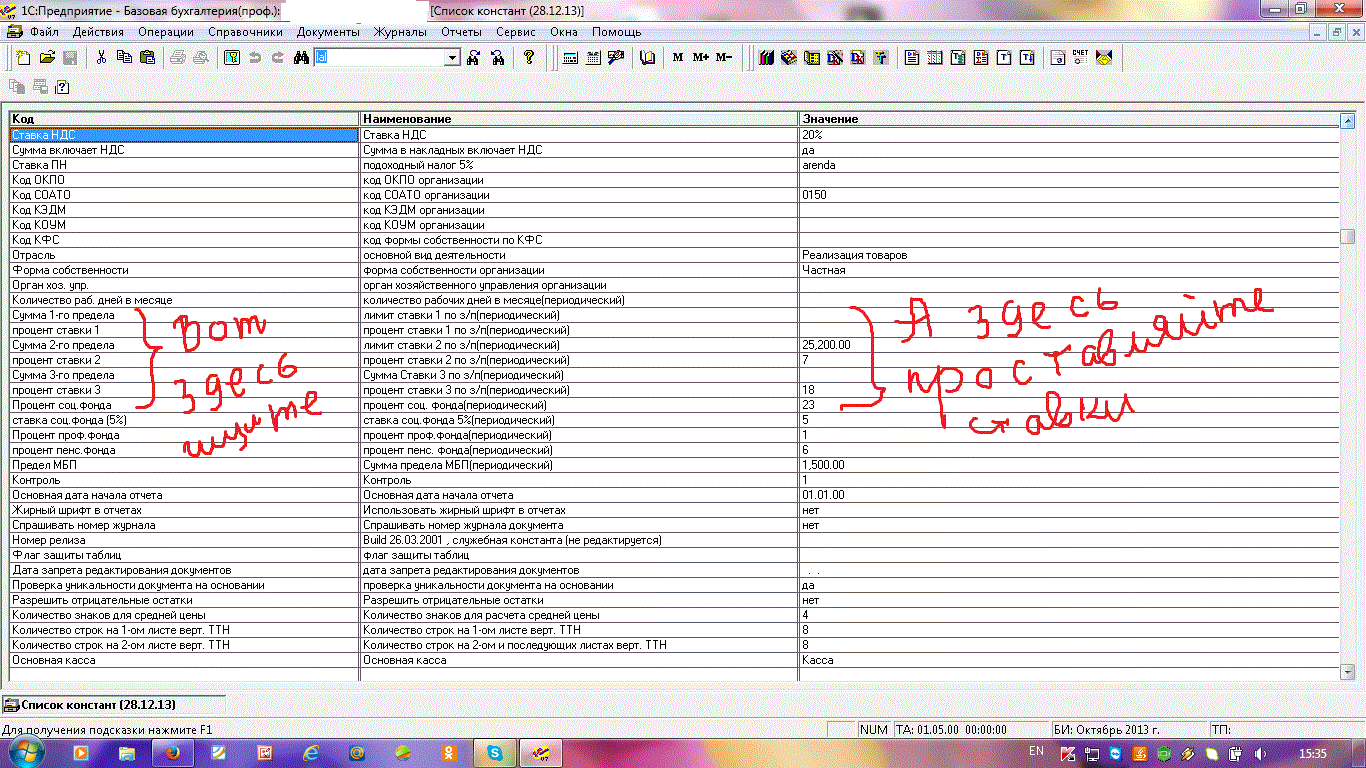Click the Windows Start button
The image size is (1366, 768).
(26, 751)
